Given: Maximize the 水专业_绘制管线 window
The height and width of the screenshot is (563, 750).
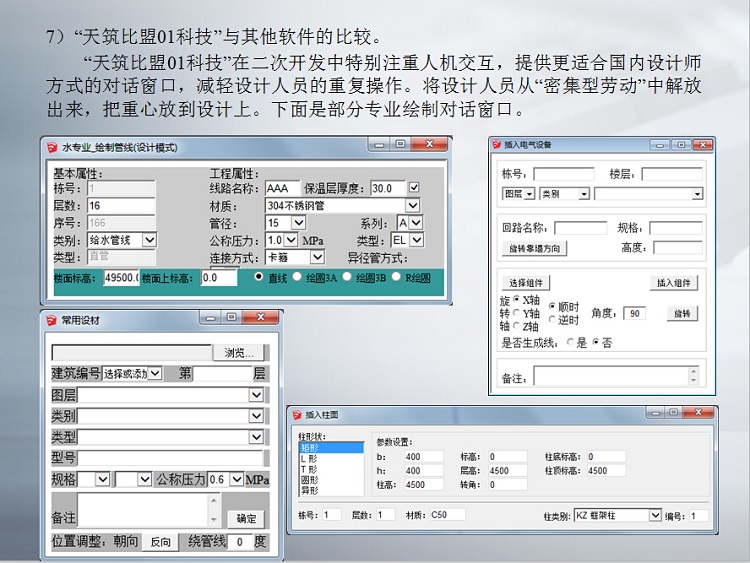Looking at the screenshot, I should [x=400, y=144].
